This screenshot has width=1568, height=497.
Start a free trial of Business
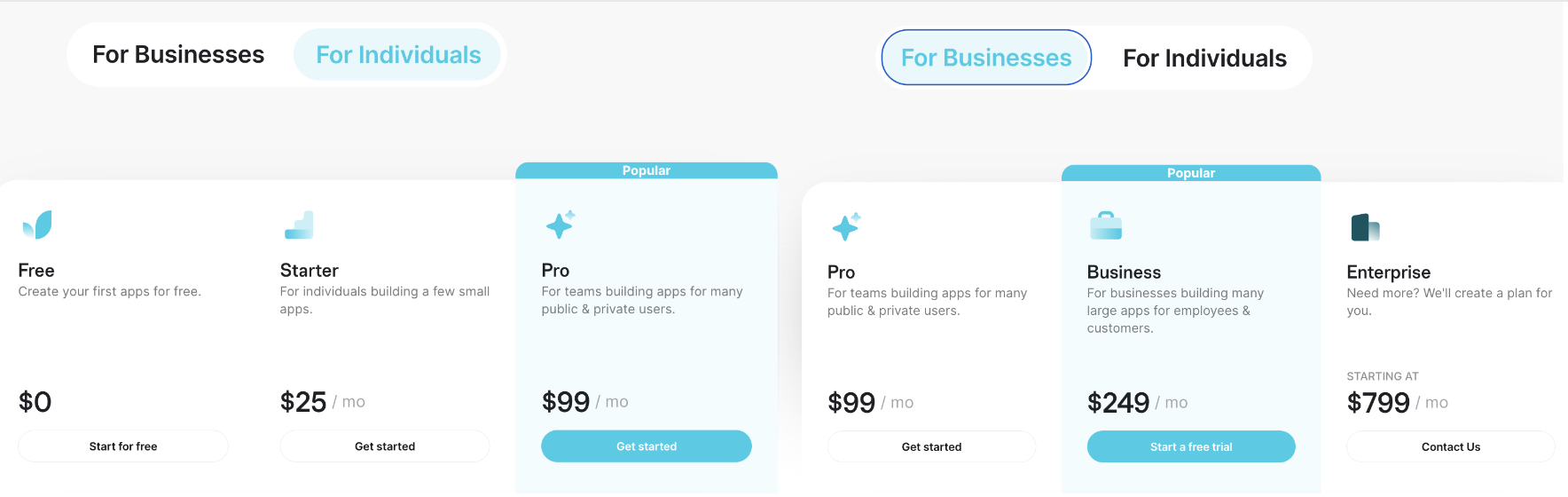click(1191, 447)
